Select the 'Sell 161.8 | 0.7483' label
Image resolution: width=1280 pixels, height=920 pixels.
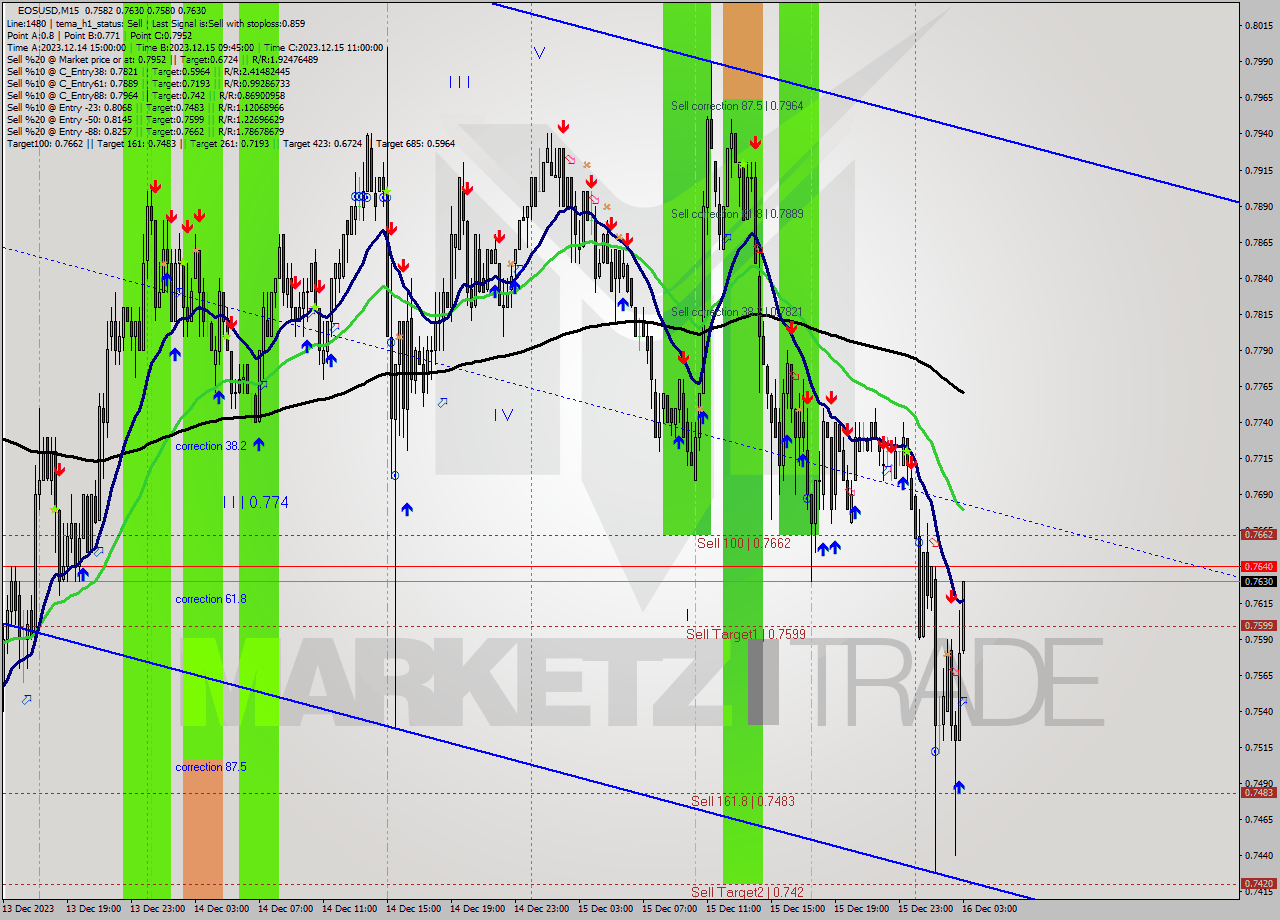[743, 801]
